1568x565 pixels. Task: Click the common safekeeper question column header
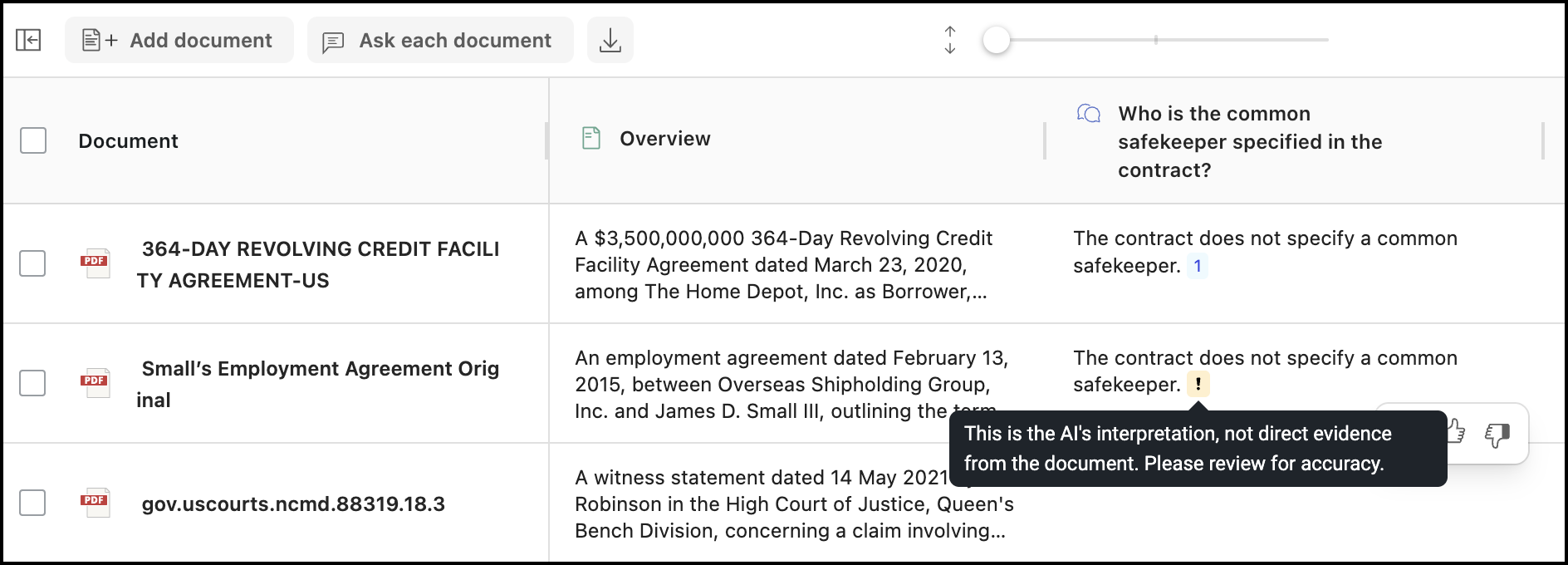(1249, 141)
